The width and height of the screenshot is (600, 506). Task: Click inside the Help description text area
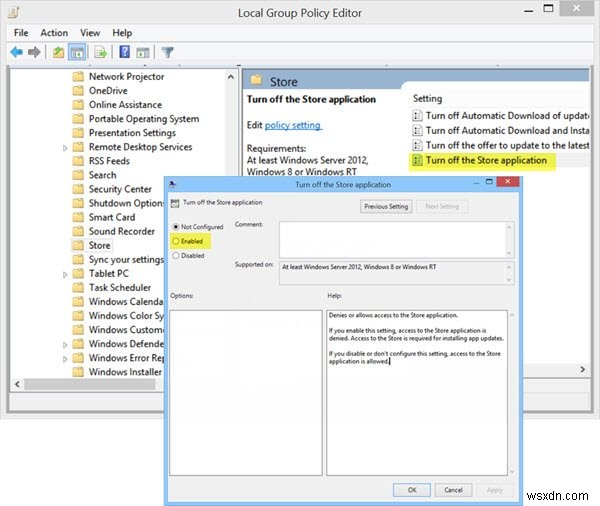point(417,393)
